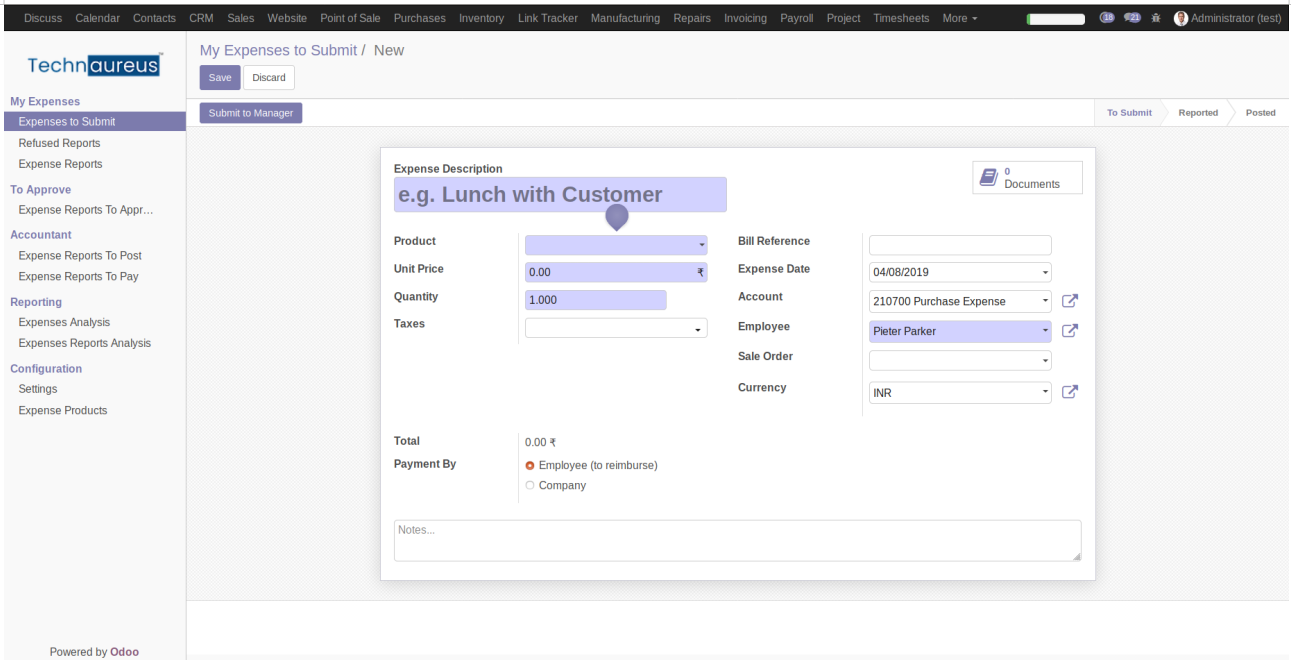Select Expenses to Submit sidebar item

coord(95,121)
